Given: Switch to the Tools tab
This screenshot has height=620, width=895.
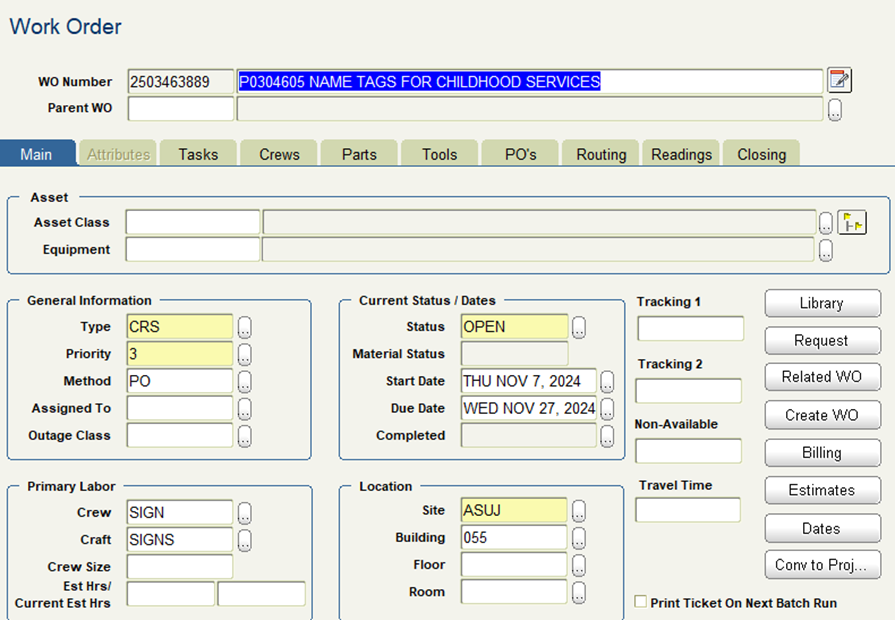Looking at the screenshot, I should (x=440, y=154).
